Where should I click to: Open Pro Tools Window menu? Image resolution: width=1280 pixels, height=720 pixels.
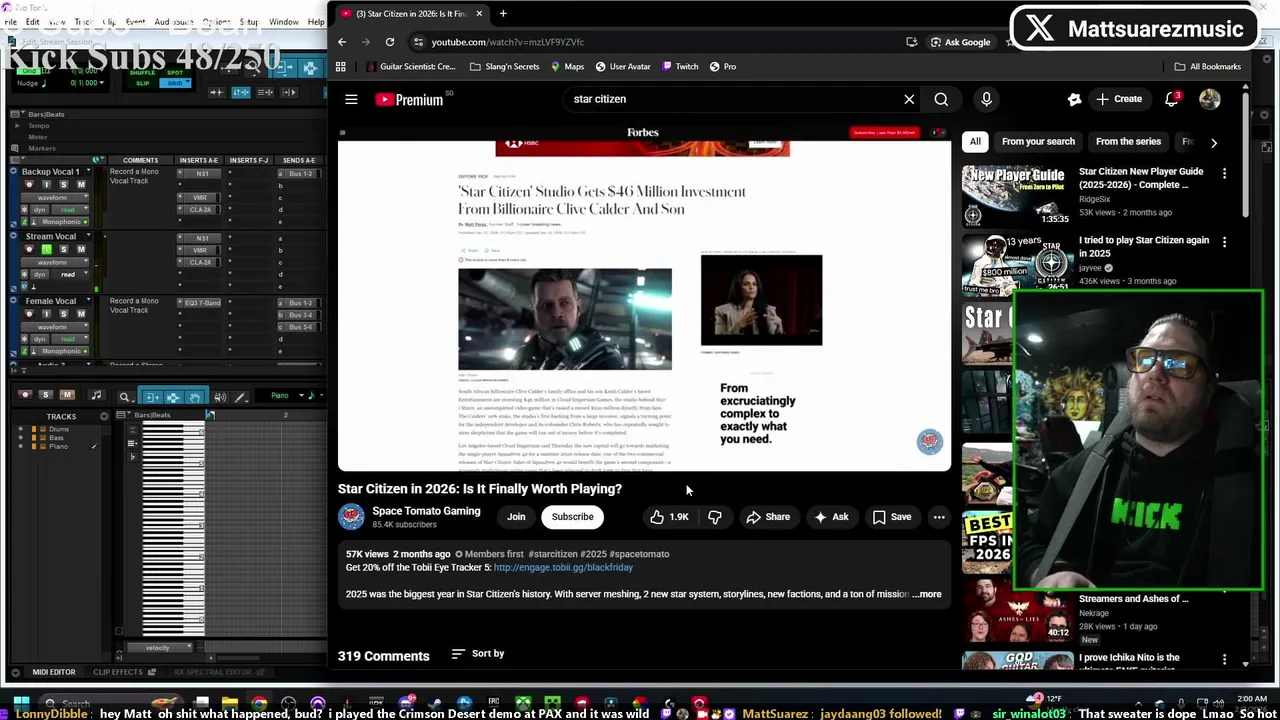coord(283,22)
